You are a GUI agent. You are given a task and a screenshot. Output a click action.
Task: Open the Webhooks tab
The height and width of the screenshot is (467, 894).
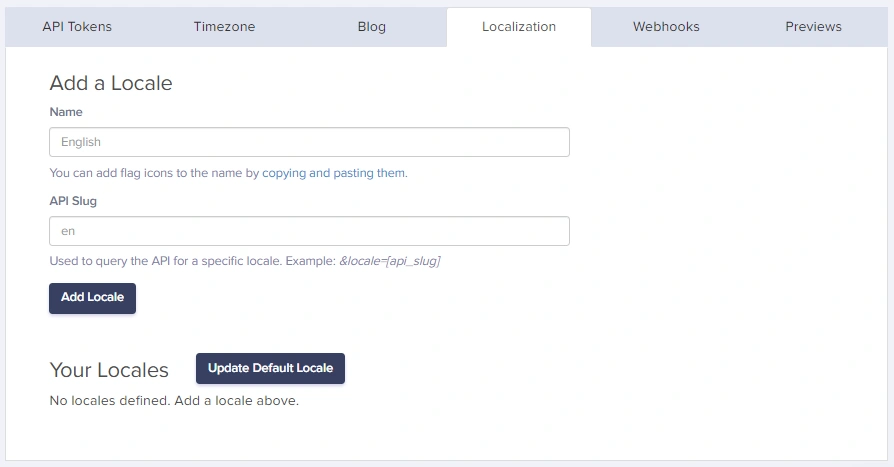click(x=666, y=27)
